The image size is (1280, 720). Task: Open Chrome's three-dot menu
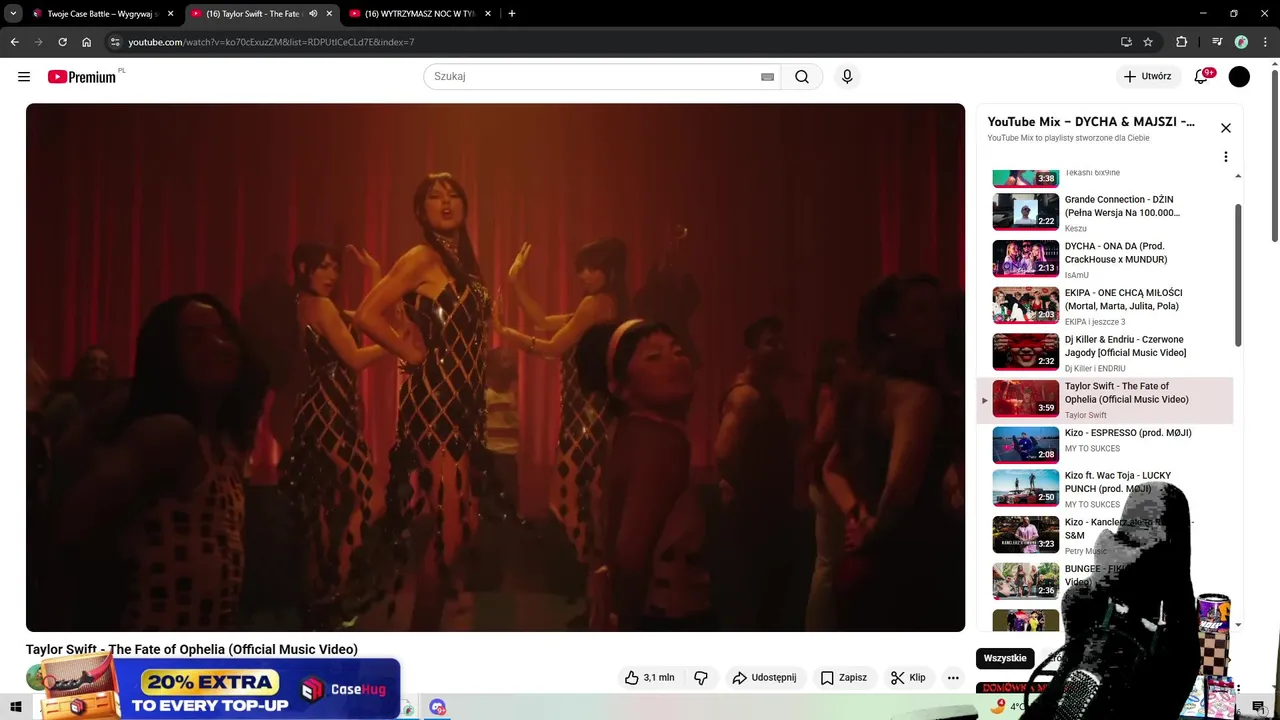point(1265,42)
